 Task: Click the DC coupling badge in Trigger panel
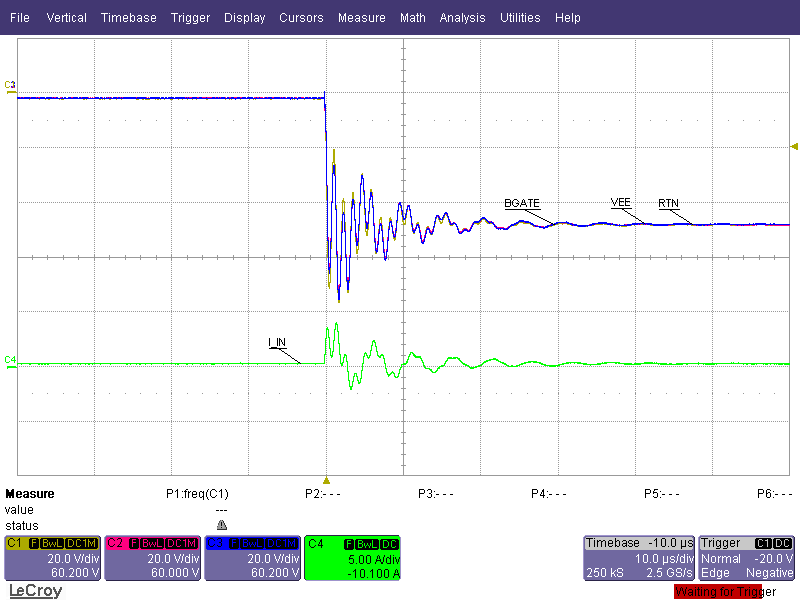tap(783, 541)
